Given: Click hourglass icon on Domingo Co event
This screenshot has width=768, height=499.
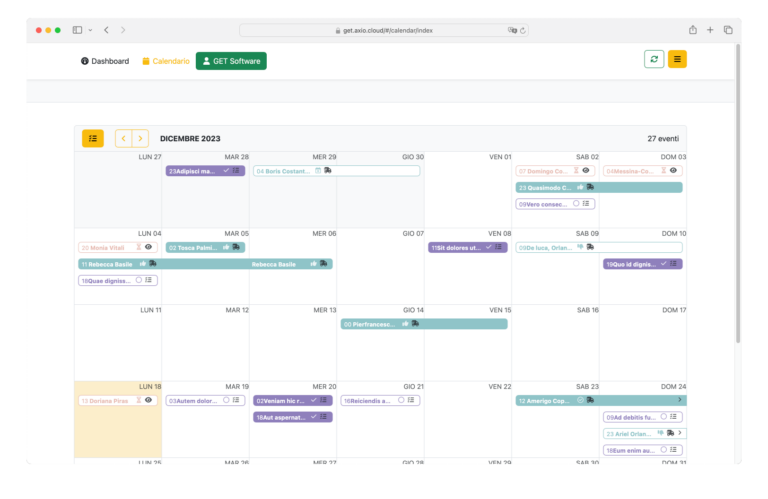Looking at the screenshot, I should 576,171.
